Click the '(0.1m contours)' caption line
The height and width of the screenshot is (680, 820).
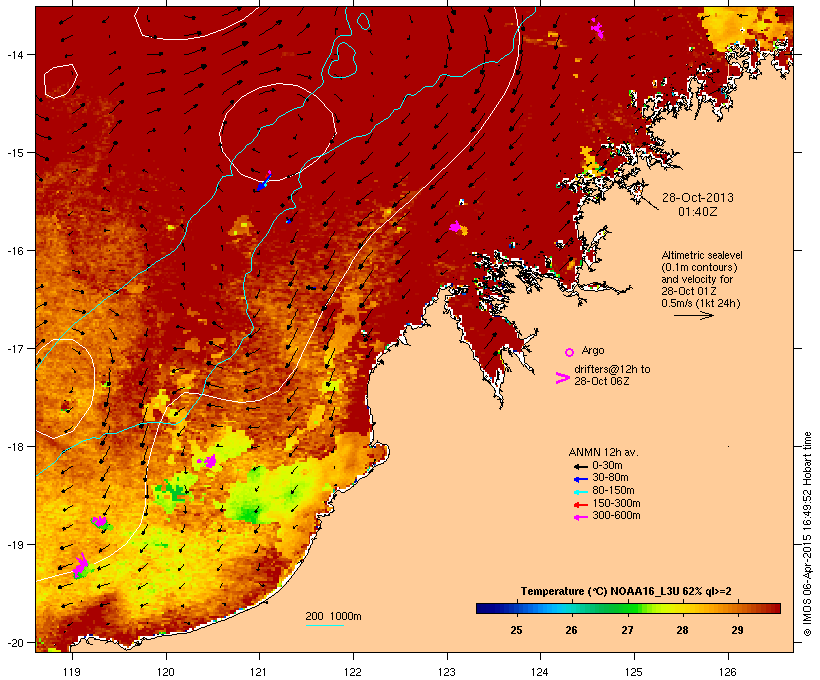click(x=700, y=267)
